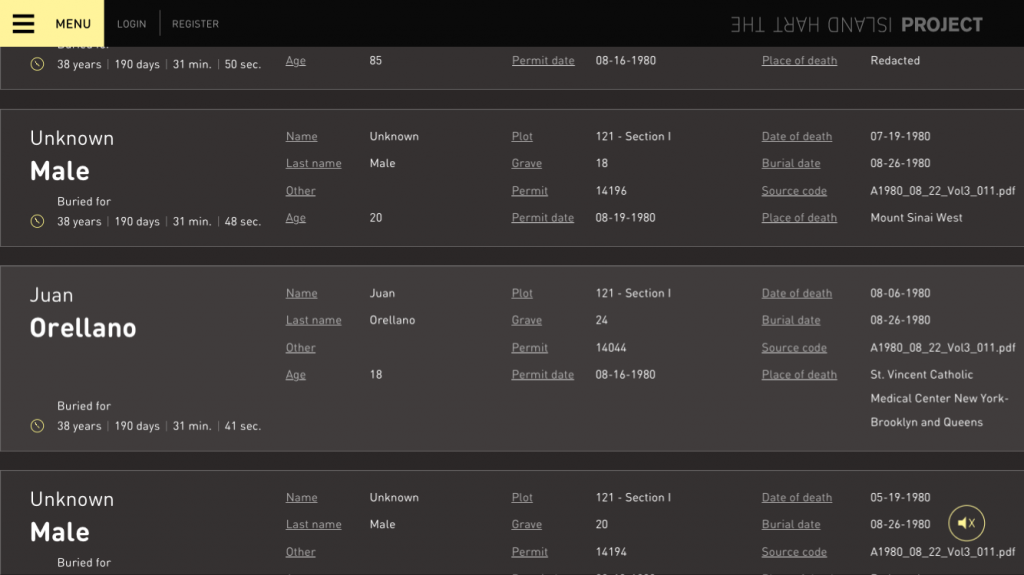Click Source code label for Juan Orellano

point(794,348)
